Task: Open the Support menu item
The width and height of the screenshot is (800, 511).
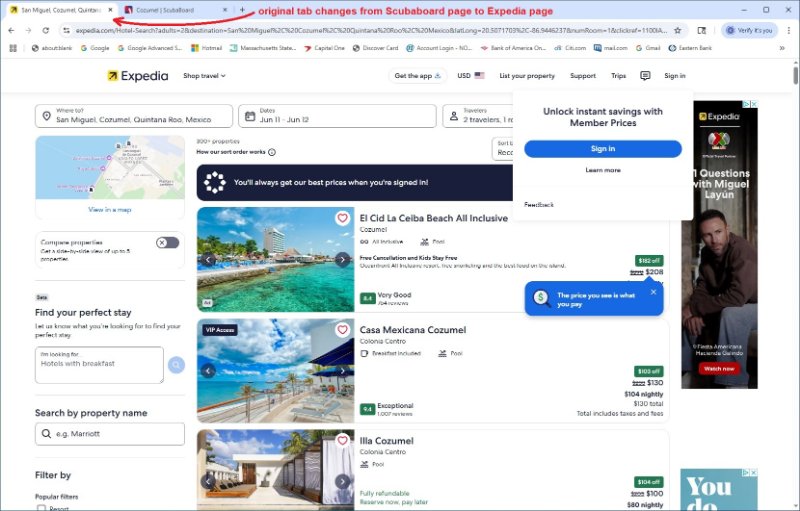Action: click(x=583, y=75)
